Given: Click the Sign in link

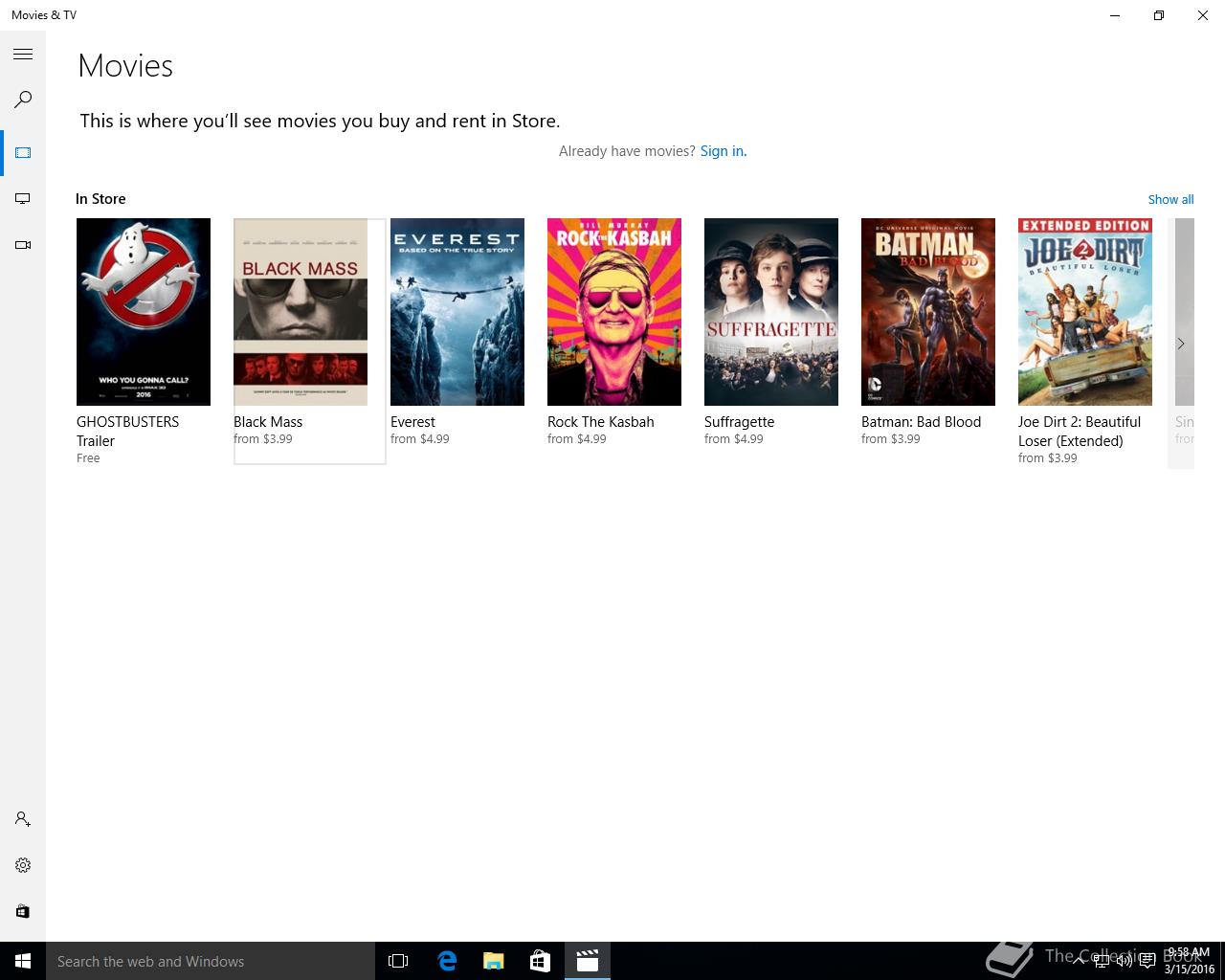Looking at the screenshot, I should click(724, 151).
